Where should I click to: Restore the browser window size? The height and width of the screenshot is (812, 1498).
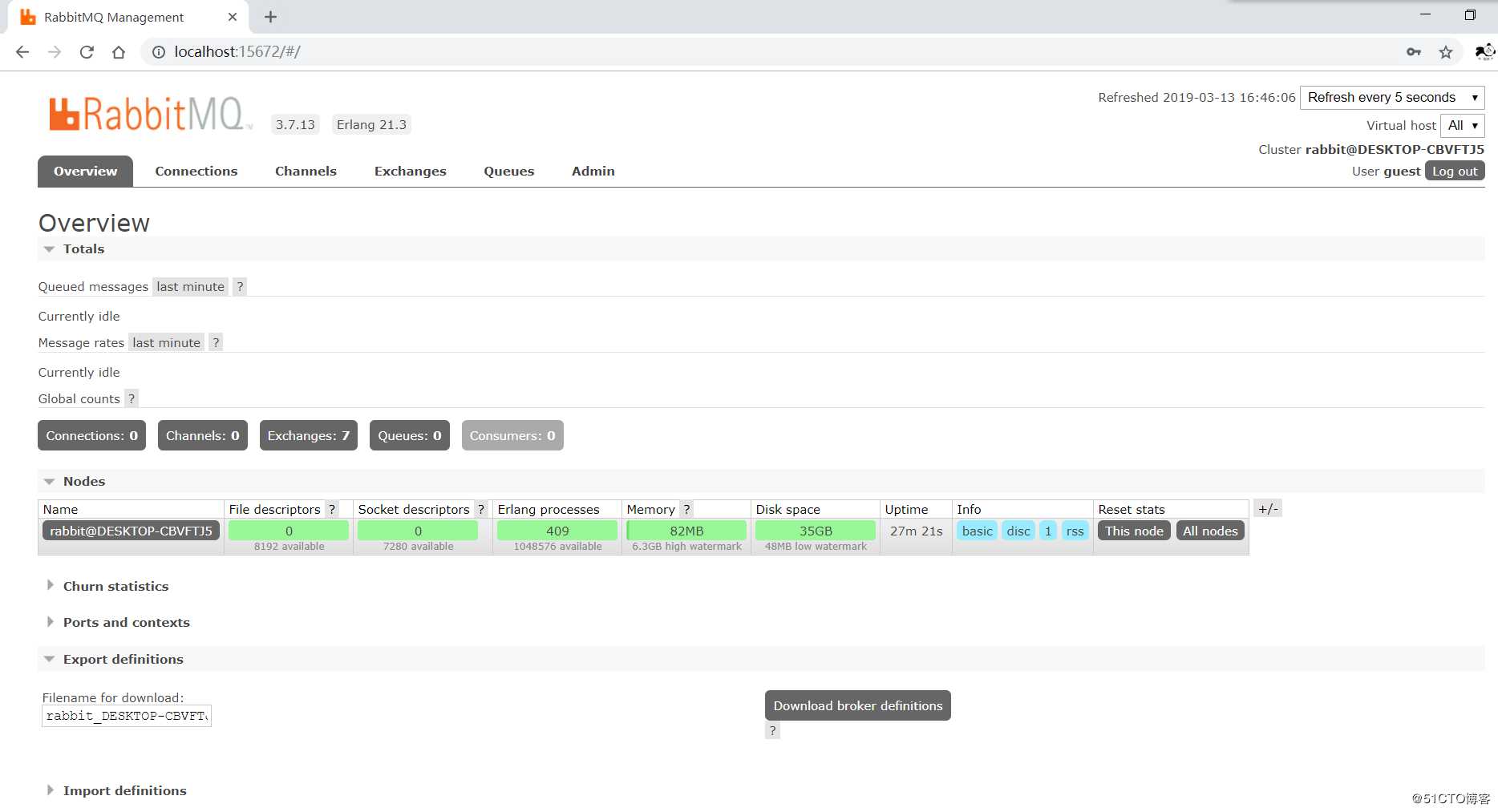(1470, 14)
